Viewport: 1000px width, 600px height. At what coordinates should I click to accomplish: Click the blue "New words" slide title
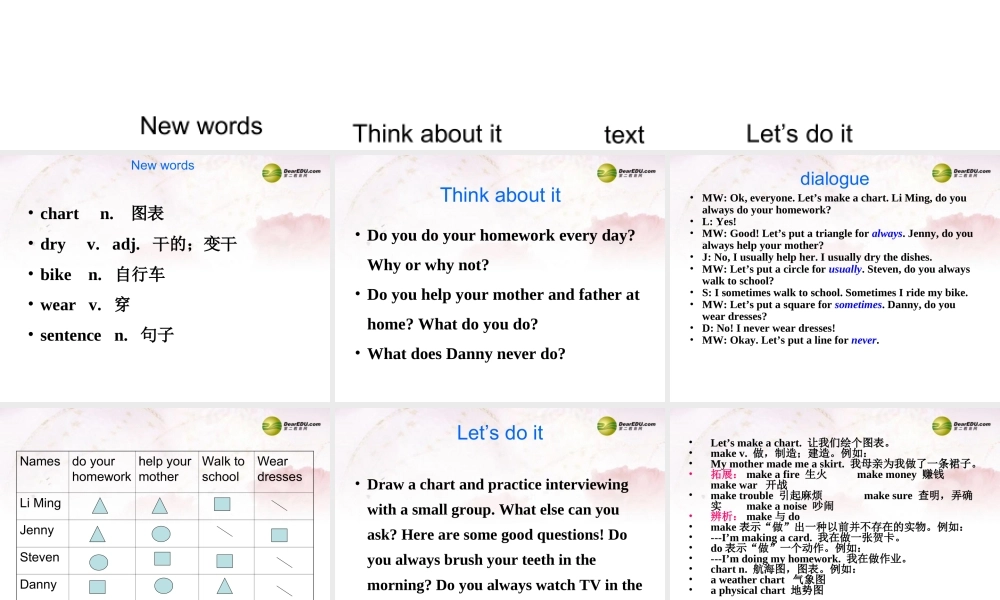click(163, 165)
